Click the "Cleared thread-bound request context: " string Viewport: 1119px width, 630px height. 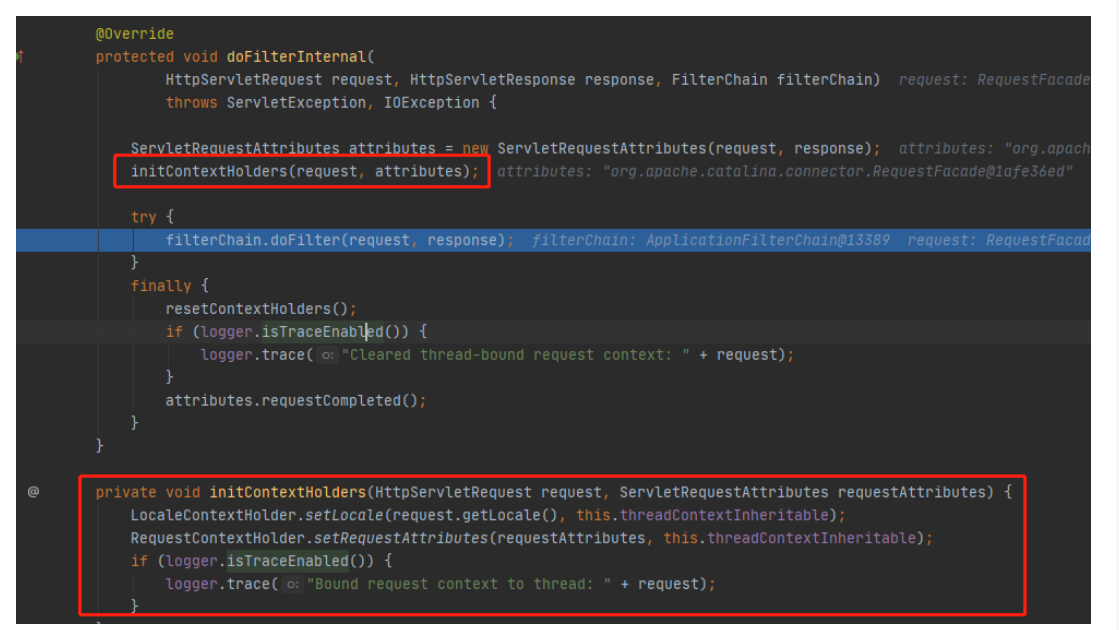[x=515, y=355]
